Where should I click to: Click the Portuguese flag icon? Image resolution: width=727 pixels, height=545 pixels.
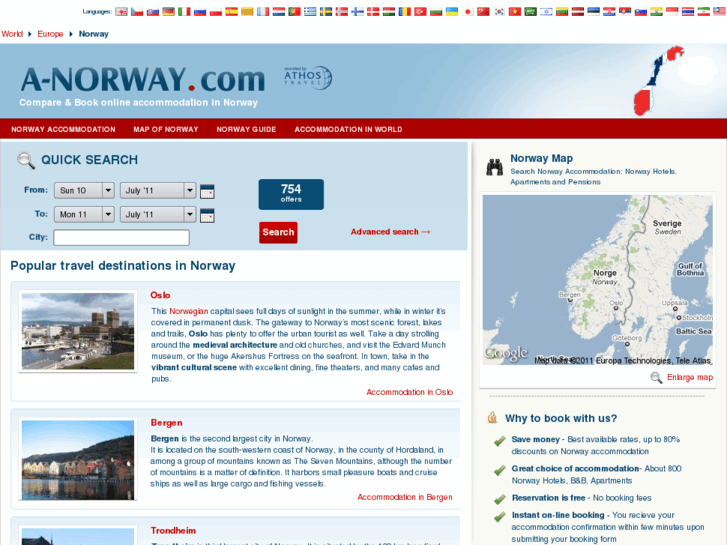coord(294,12)
